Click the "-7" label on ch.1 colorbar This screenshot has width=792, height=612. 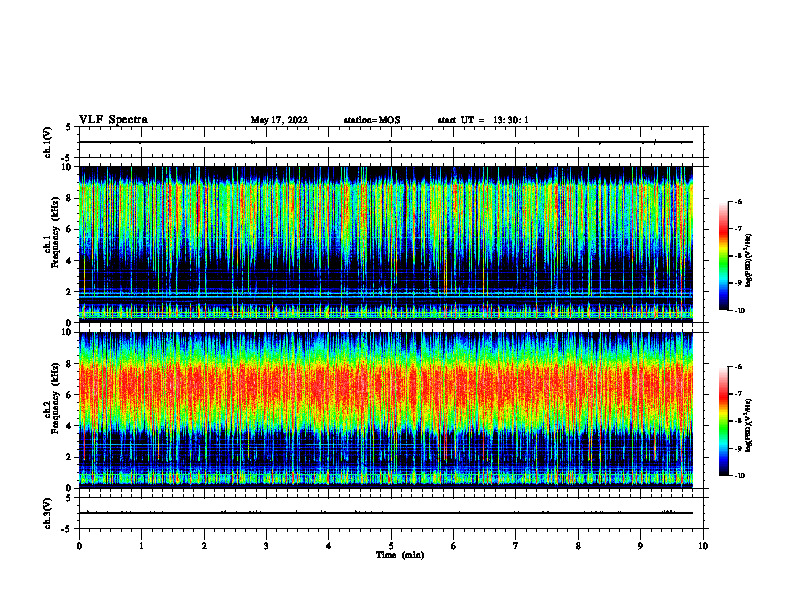pyautogui.click(x=738, y=229)
